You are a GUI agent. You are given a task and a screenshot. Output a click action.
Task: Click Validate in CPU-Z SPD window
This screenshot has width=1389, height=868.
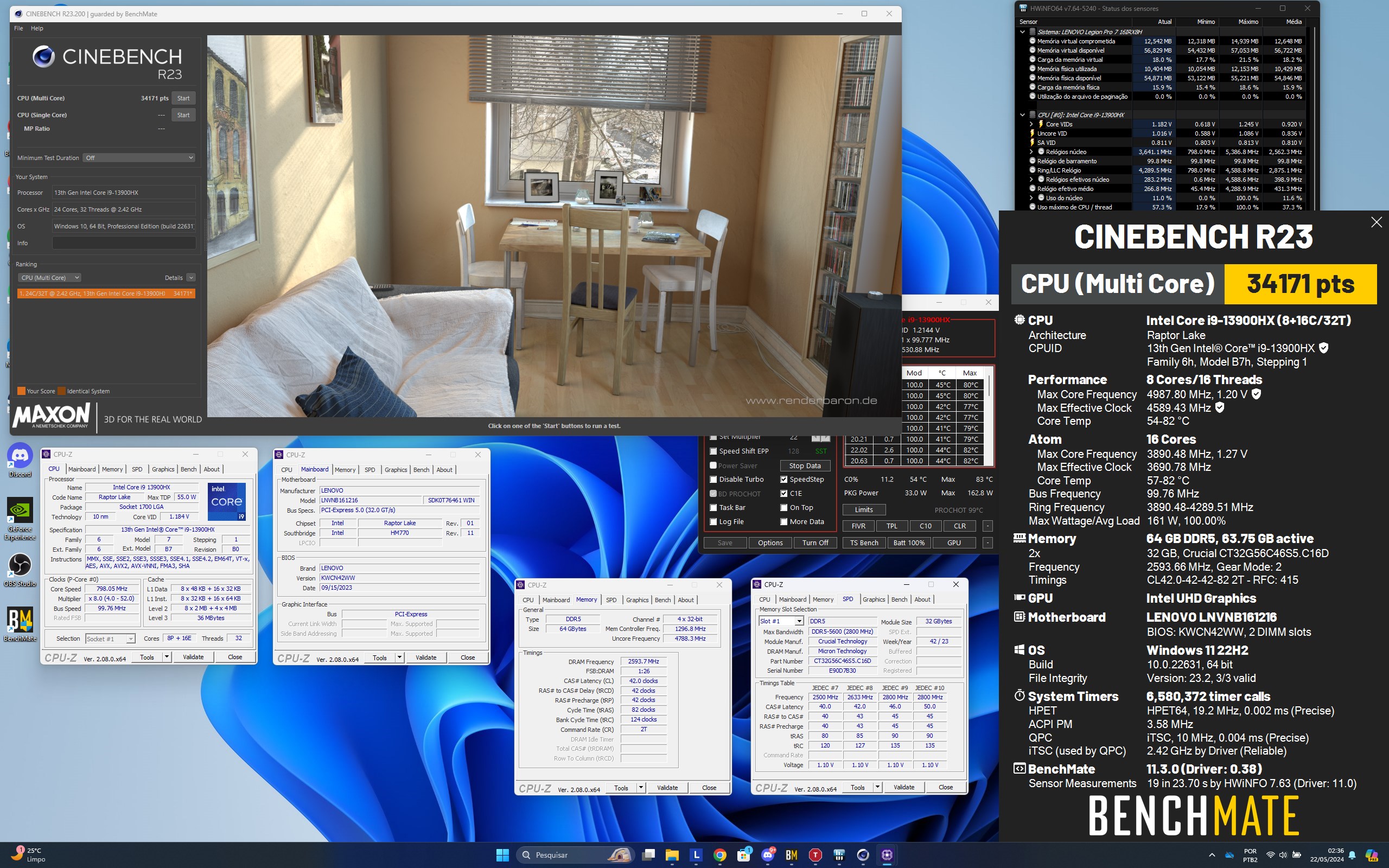904,787
